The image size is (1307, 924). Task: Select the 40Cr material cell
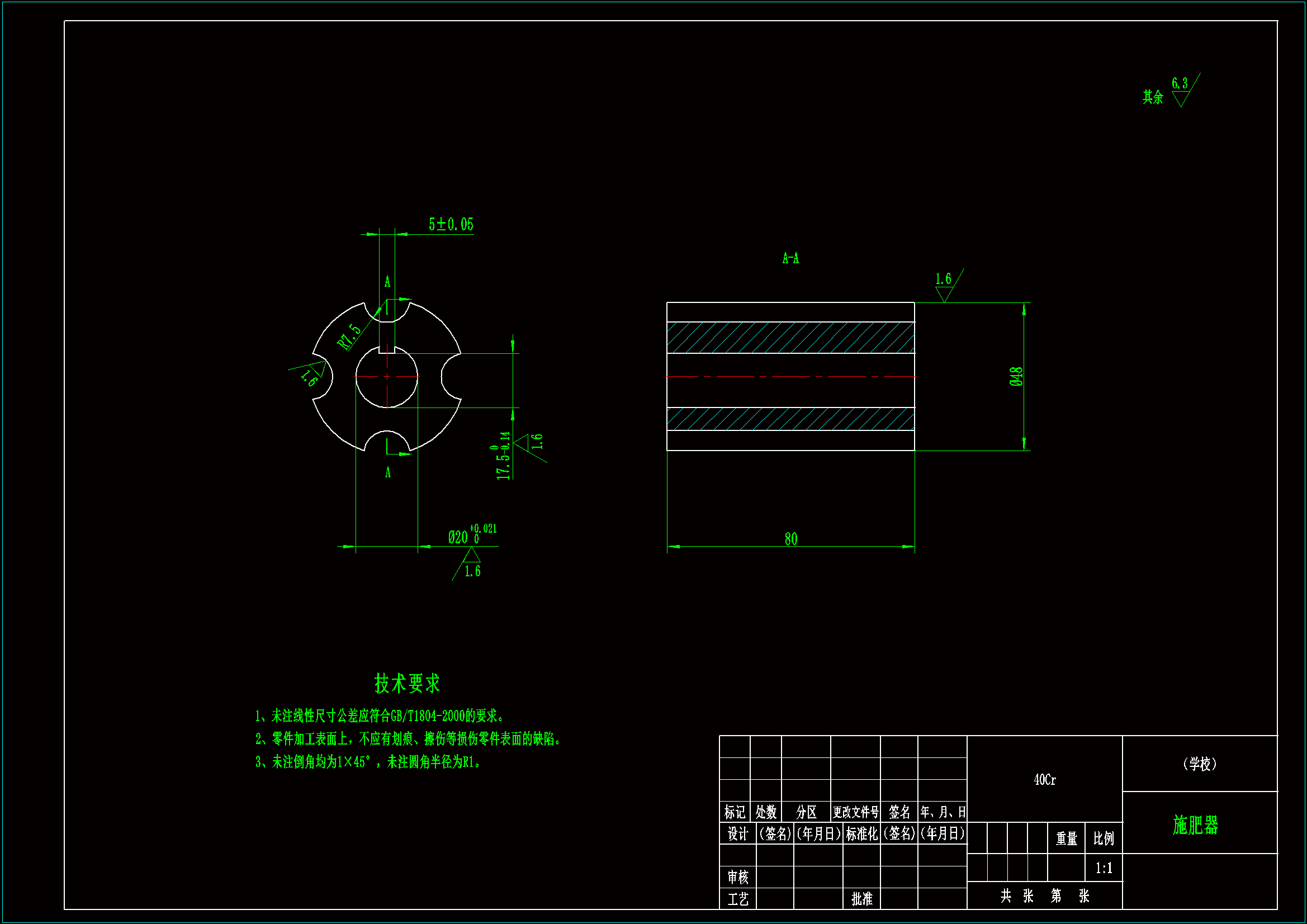tap(1045, 779)
